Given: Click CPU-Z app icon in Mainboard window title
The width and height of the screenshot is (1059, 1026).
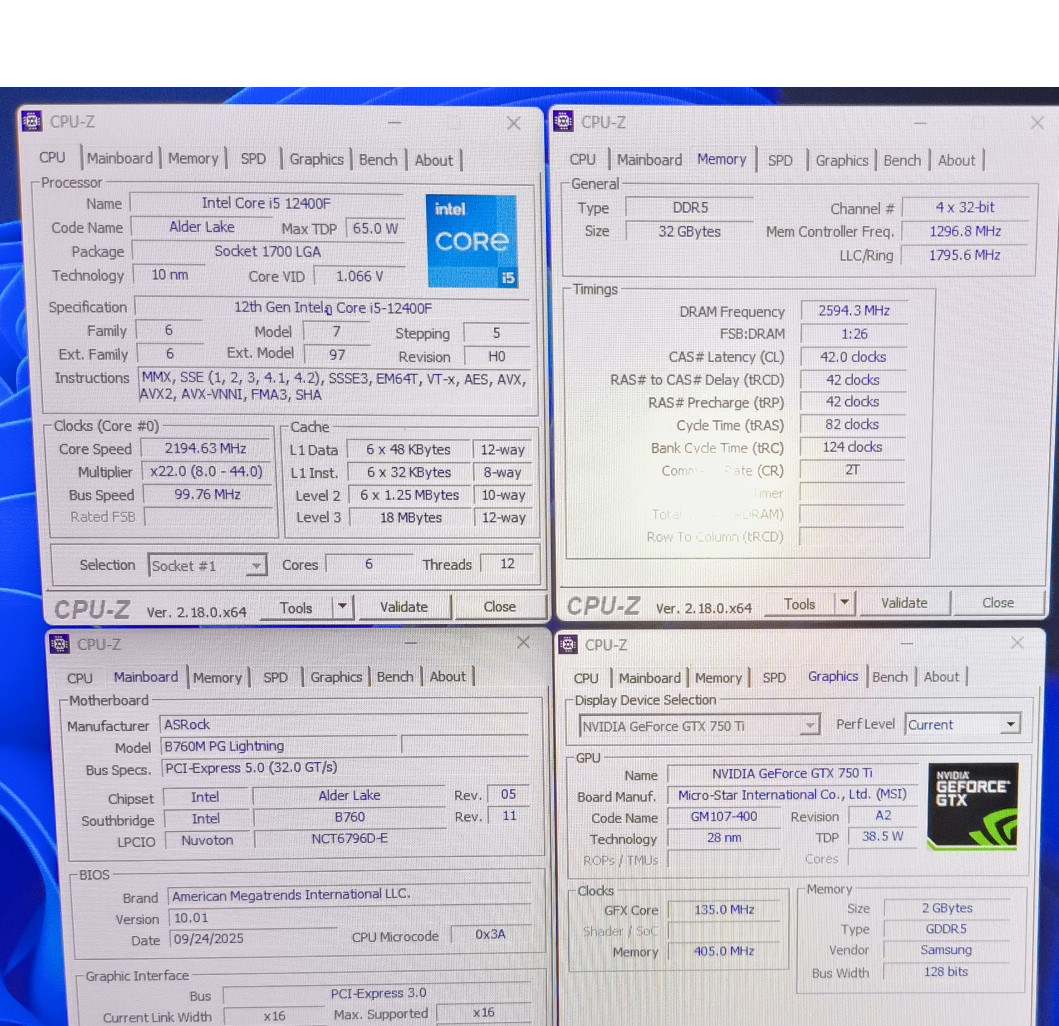Looking at the screenshot, I should [60, 643].
